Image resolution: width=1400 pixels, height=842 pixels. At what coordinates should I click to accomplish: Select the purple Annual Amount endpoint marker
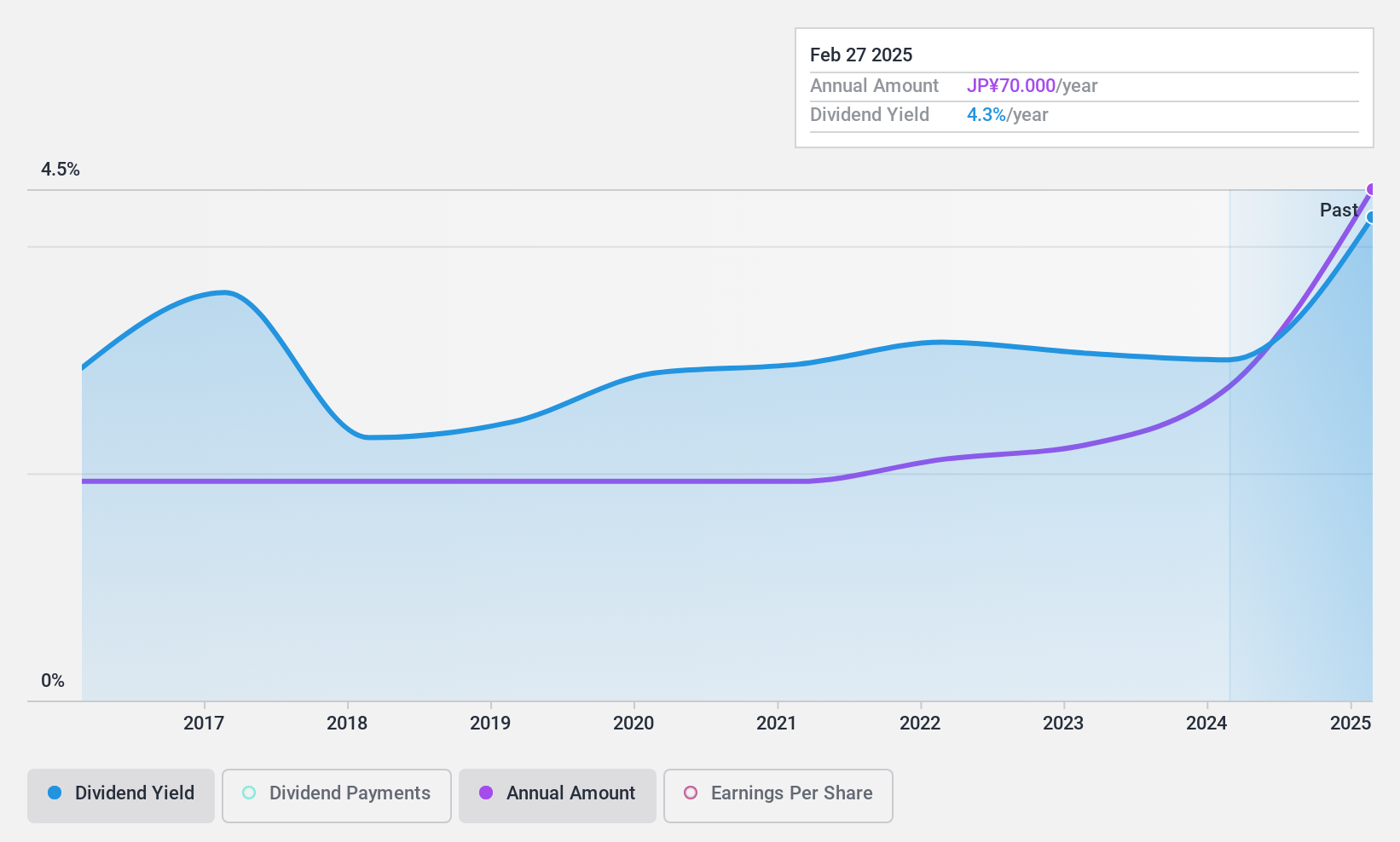[x=1371, y=189]
